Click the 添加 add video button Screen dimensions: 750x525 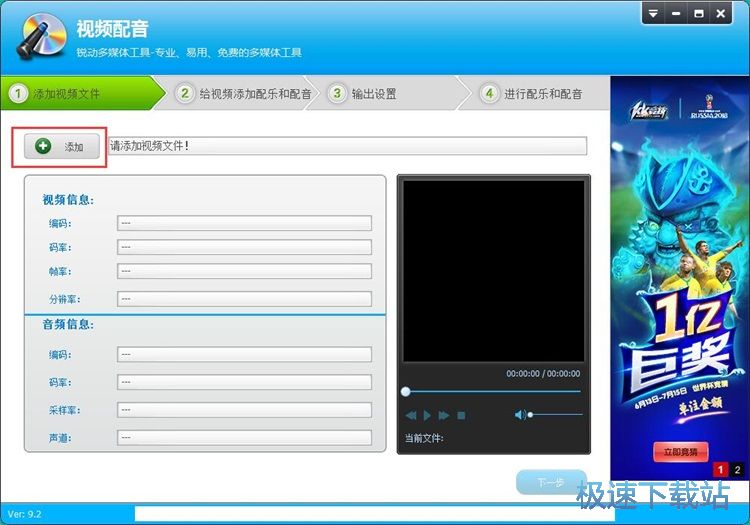(x=62, y=146)
